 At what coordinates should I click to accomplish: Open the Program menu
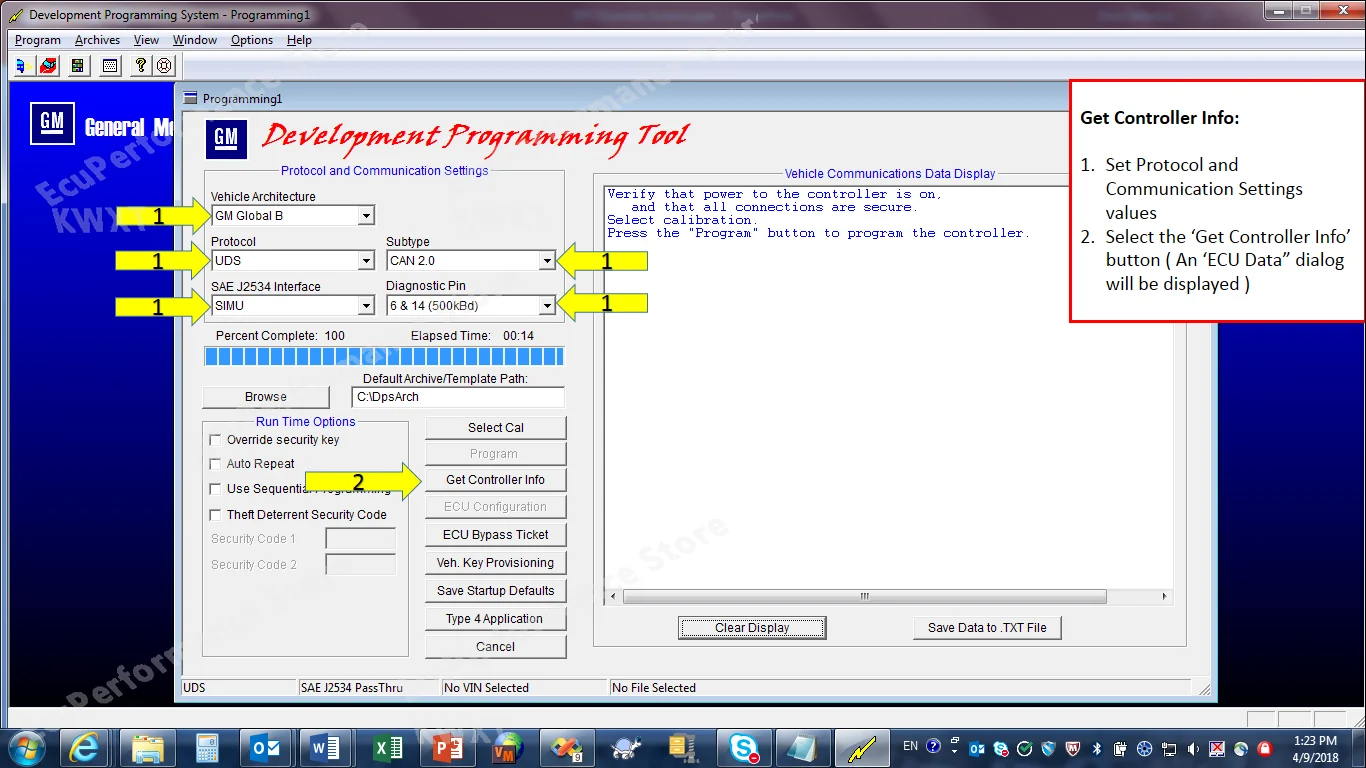point(38,40)
